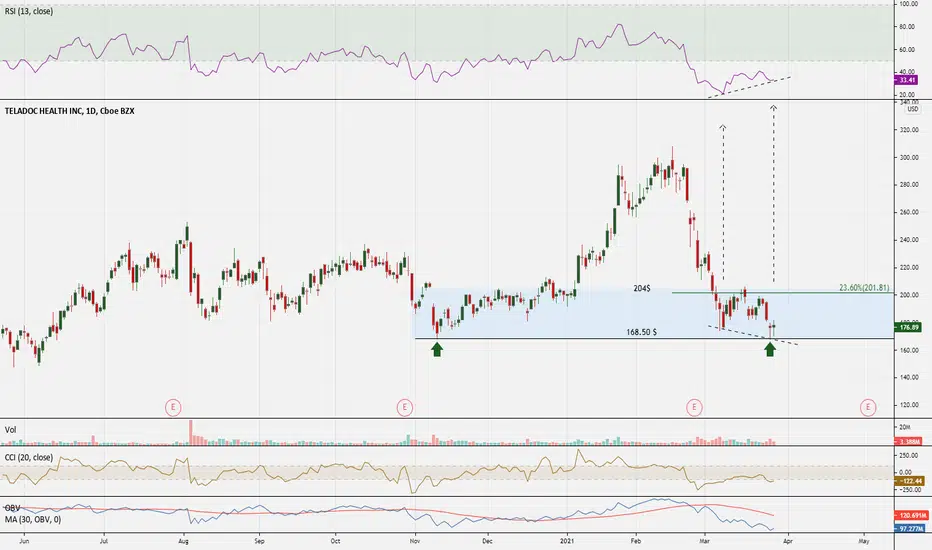Viewport: 932px width, 550px height.
Task: Click the 20M label on the volume axis
Action: 905,428
